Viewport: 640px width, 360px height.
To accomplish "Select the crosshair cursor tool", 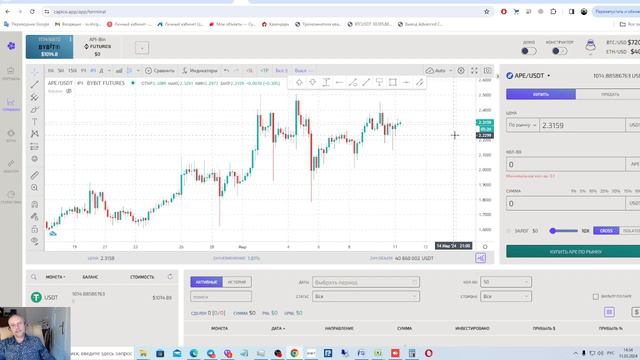I will pos(35,72).
